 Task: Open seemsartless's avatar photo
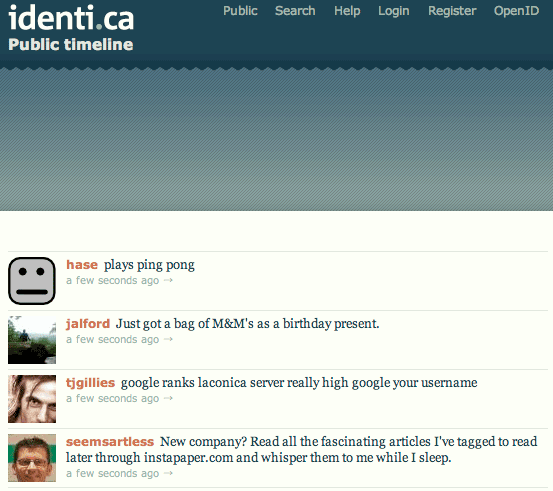click(x=32, y=457)
